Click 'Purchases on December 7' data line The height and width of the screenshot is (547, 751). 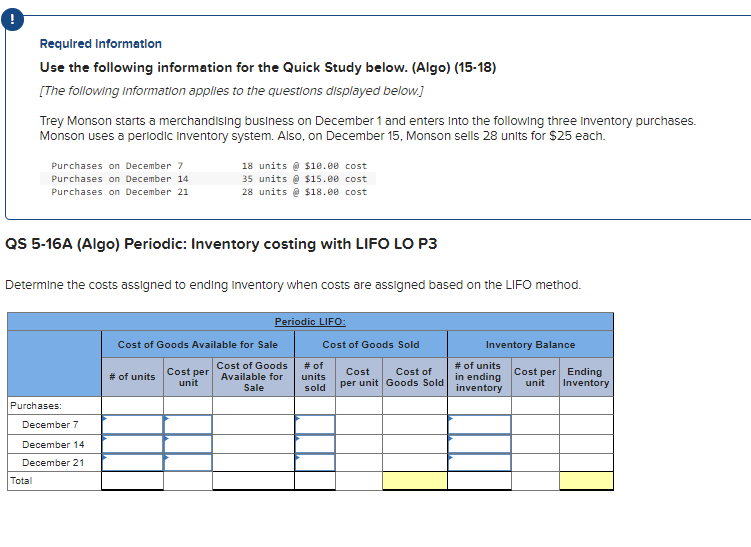[x=209, y=166]
